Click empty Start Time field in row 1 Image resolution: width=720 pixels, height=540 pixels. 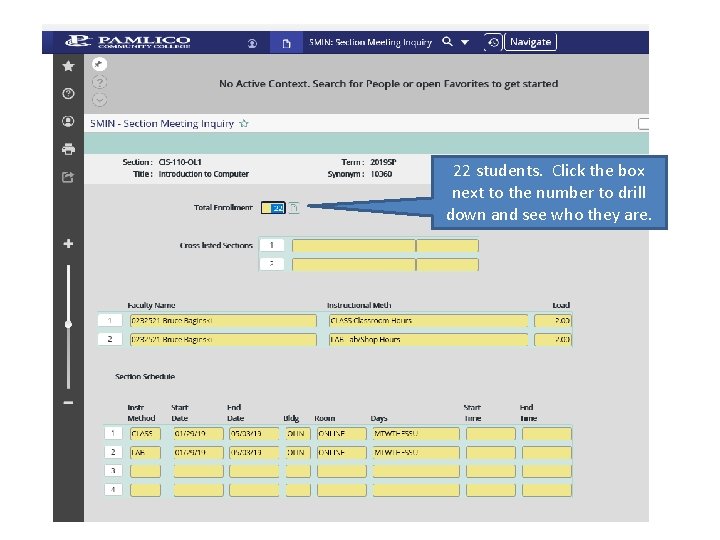[490, 433]
